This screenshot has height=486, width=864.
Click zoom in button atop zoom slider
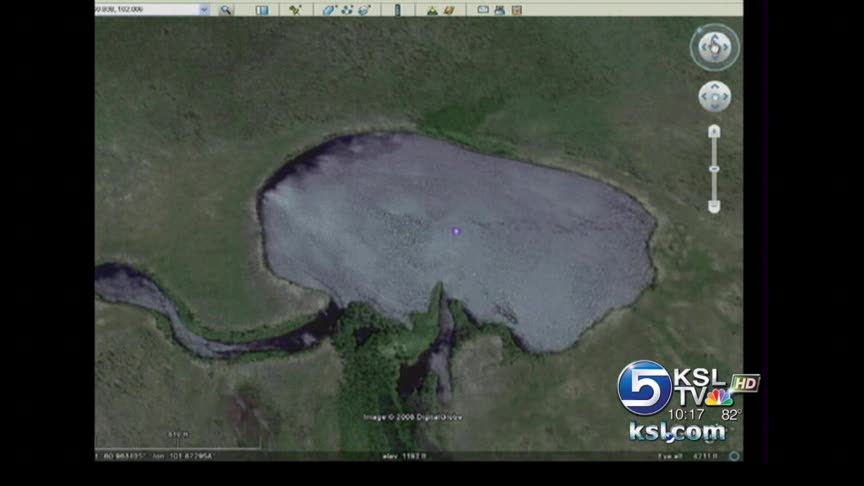click(x=714, y=131)
